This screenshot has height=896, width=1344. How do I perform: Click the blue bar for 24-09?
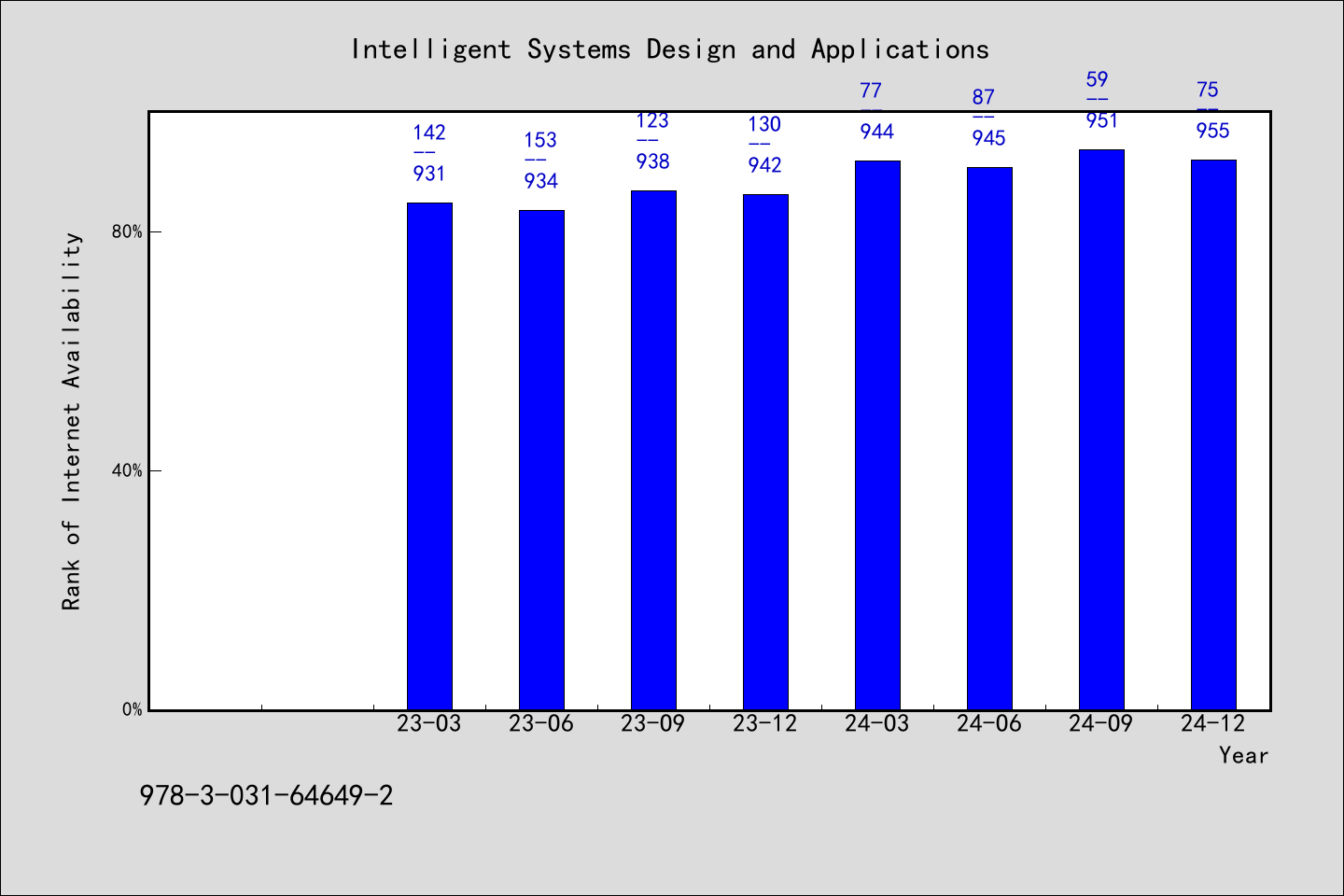point(1101,429)
